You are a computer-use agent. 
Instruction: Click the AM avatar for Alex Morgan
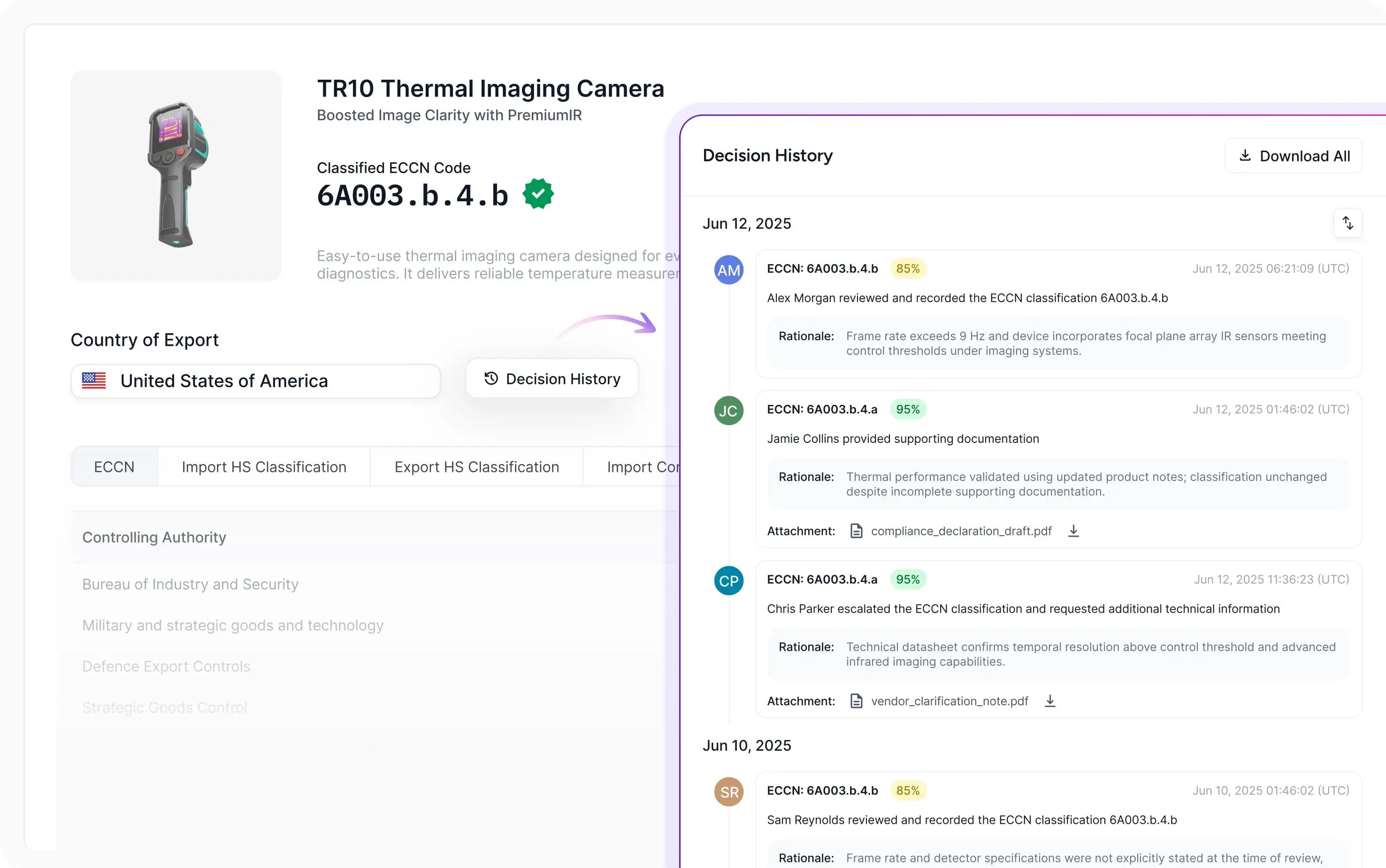point(728,270)
